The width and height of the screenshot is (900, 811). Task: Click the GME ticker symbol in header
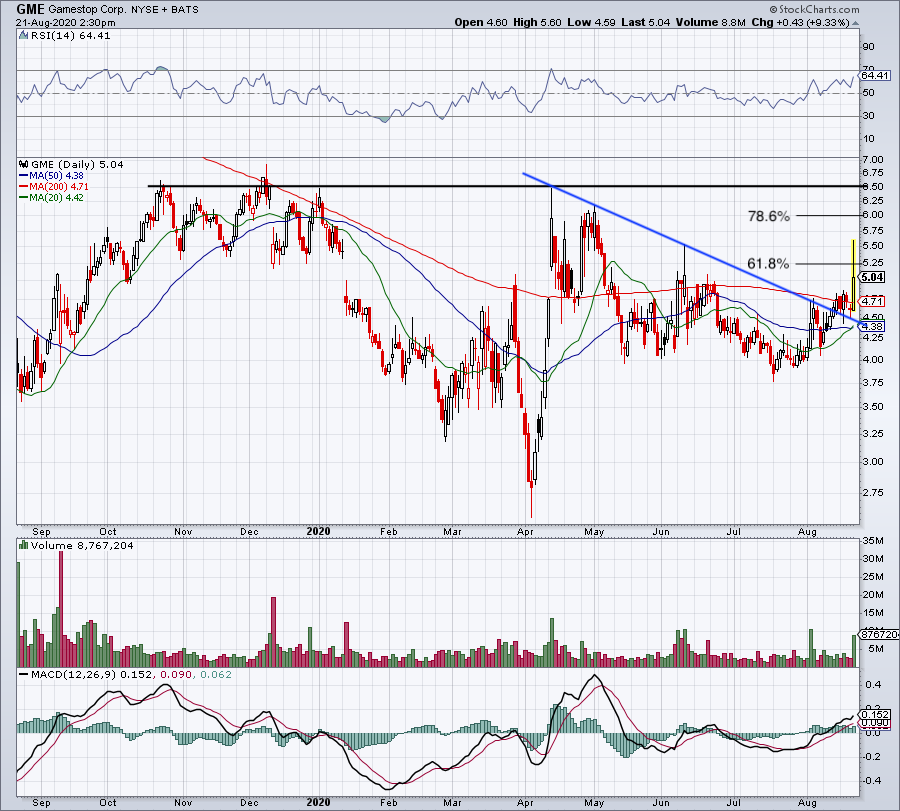pyautogui.click(x=30, y=9)
